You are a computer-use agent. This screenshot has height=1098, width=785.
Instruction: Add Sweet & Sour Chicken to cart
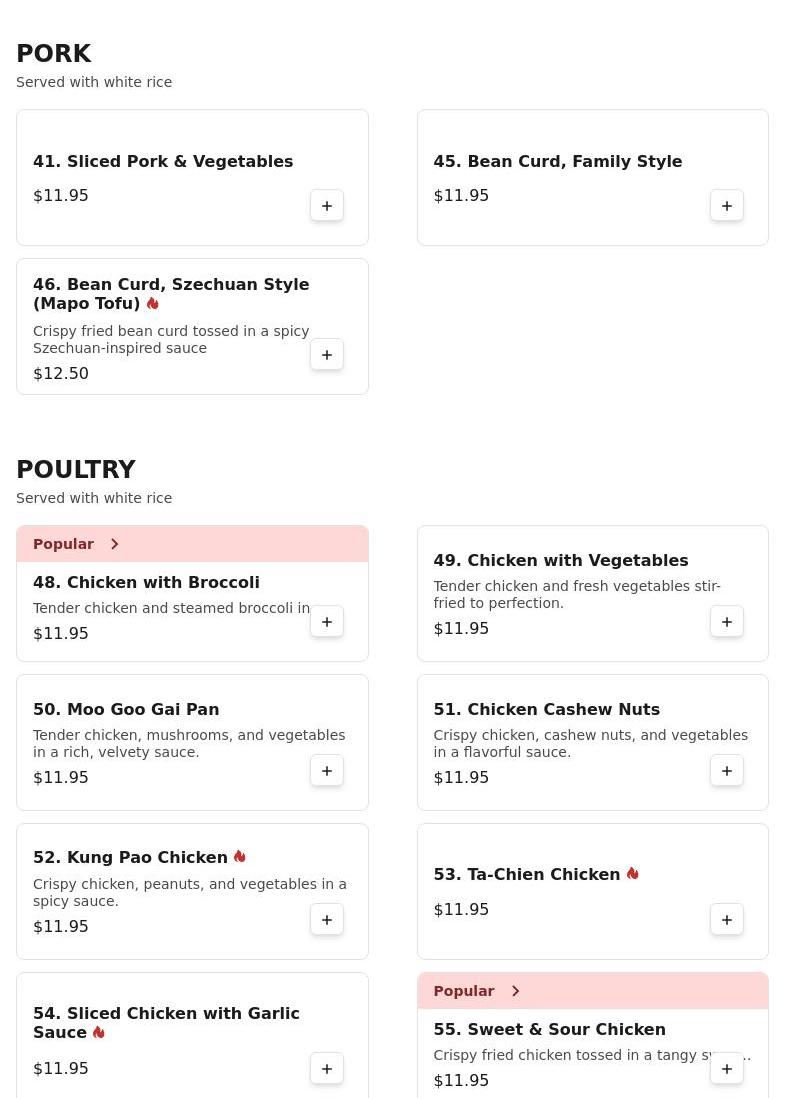(x=727, y=1069)
